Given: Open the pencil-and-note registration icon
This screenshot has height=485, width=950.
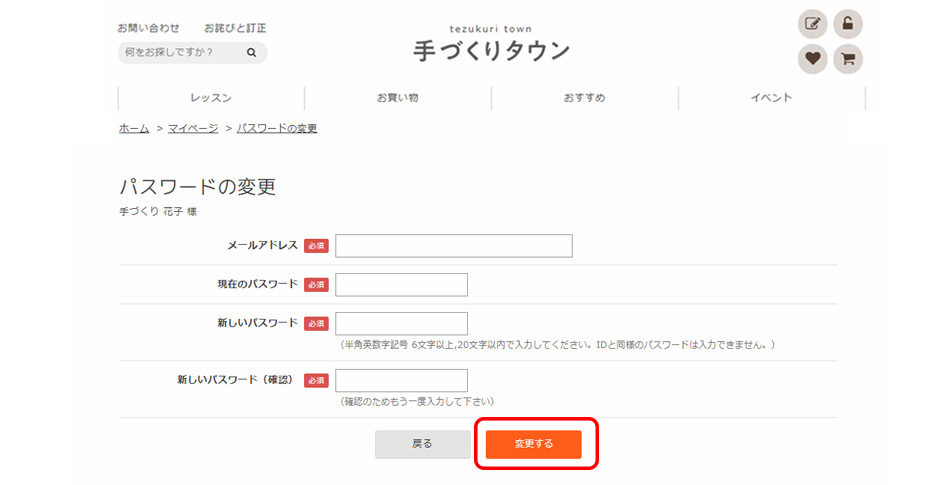Looking at the screenshot, I should click(813, 24).
